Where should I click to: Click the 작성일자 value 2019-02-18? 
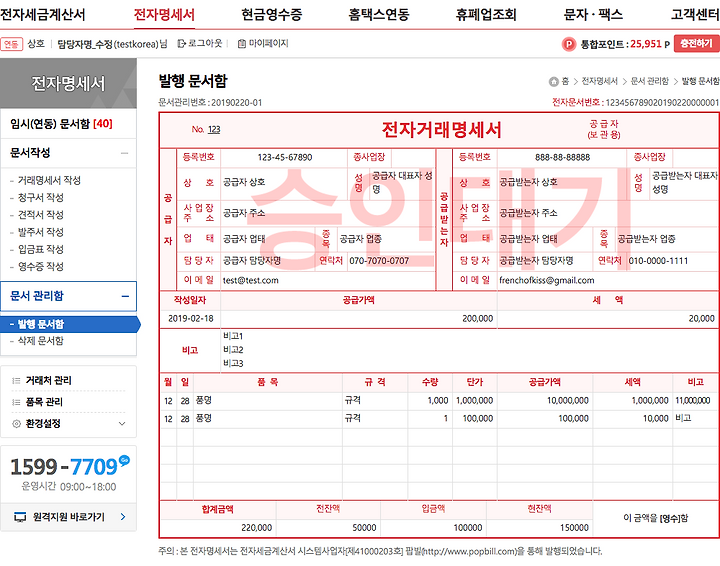pos(191,319)
